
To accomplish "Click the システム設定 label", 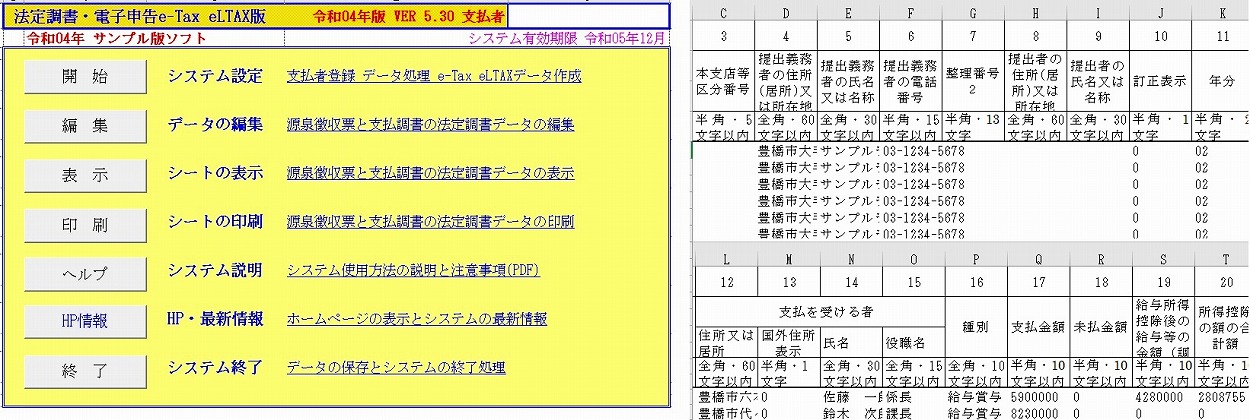I will coord(215,76).
